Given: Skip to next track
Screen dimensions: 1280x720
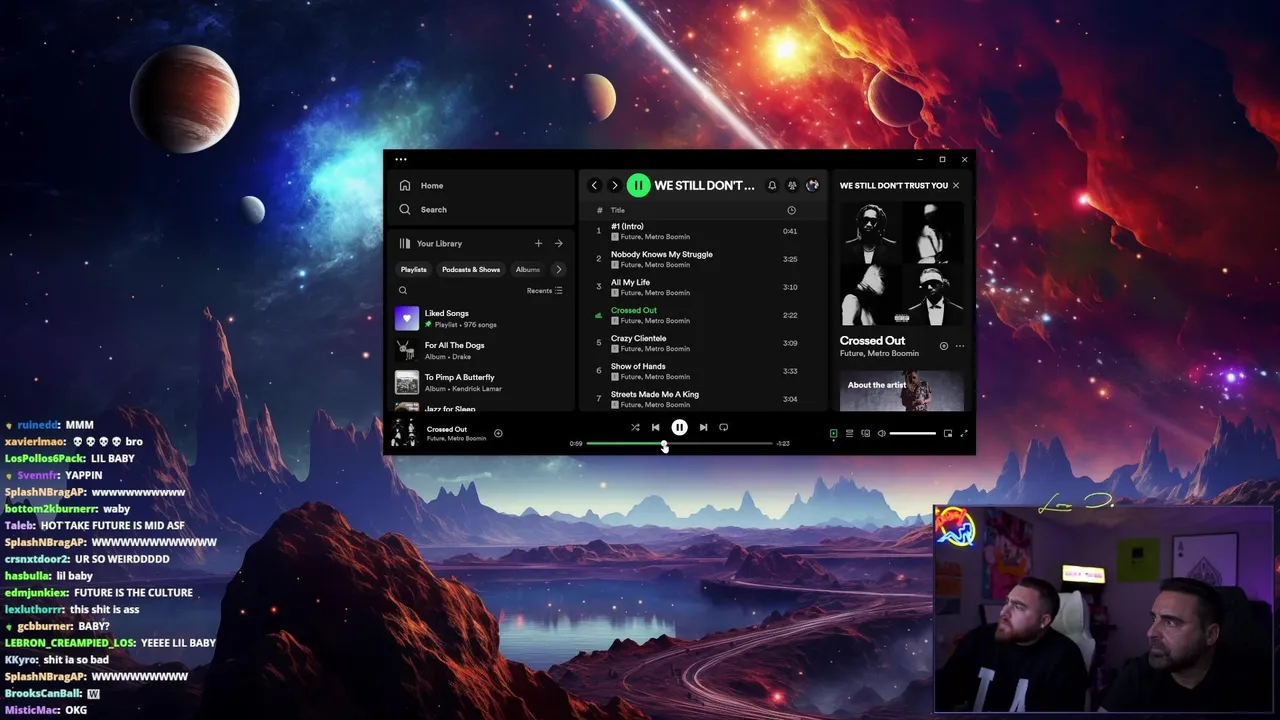Looking at the screenshot, I should 703,427.
